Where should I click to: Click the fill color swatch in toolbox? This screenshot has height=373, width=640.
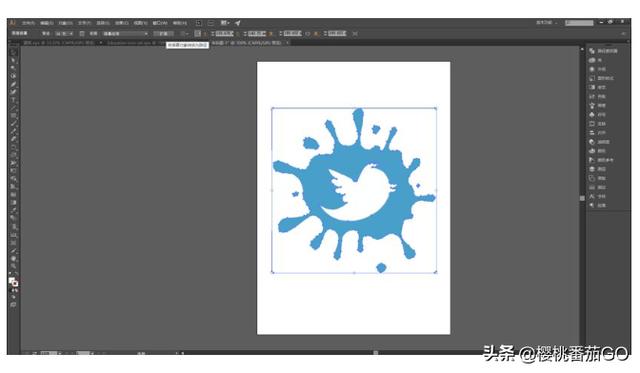click(11, 281)
